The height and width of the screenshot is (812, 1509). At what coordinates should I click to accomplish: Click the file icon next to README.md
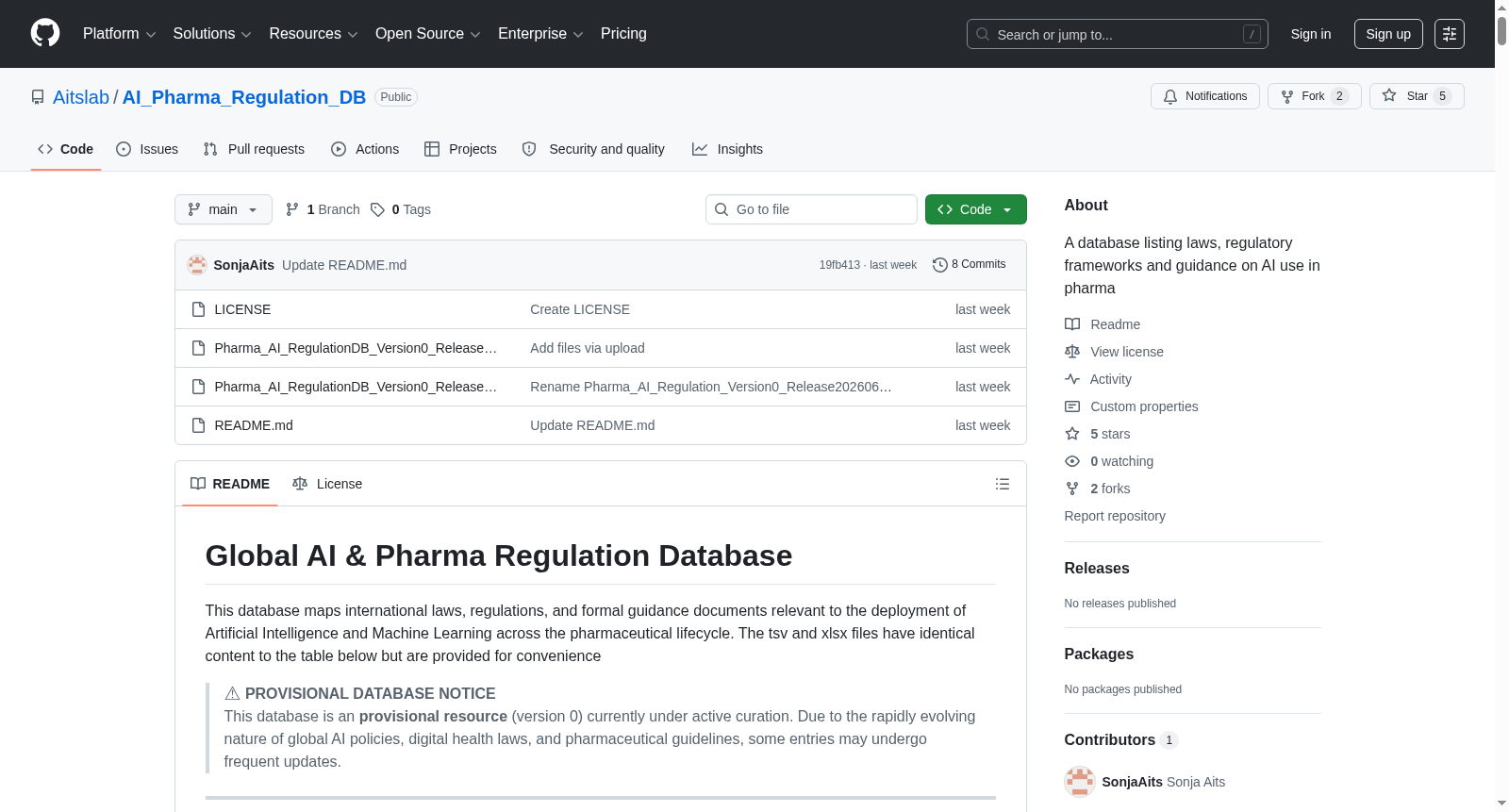198,425
